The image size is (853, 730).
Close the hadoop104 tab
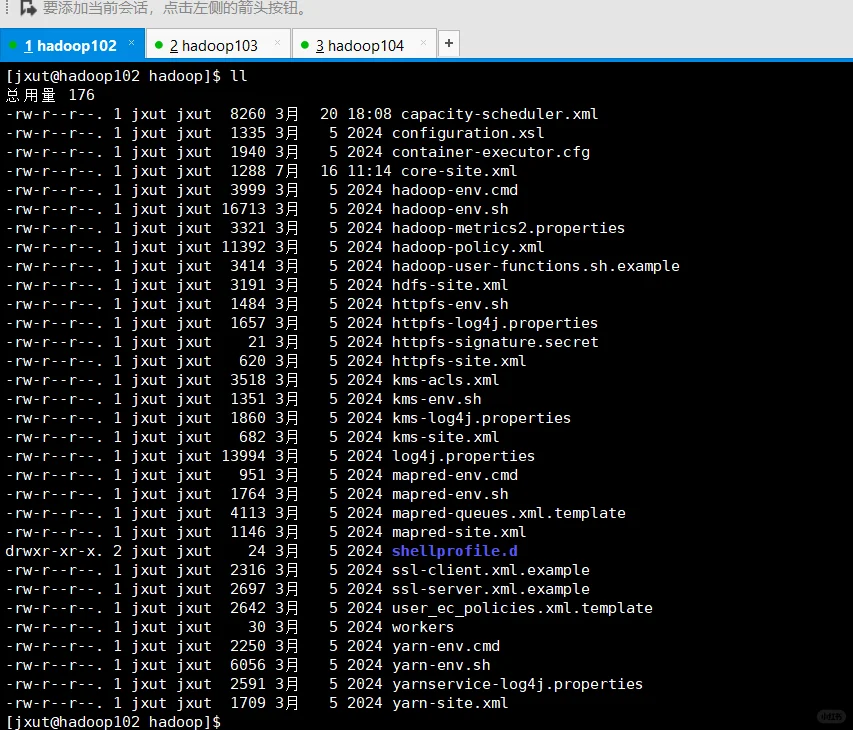tap(423, 43)
